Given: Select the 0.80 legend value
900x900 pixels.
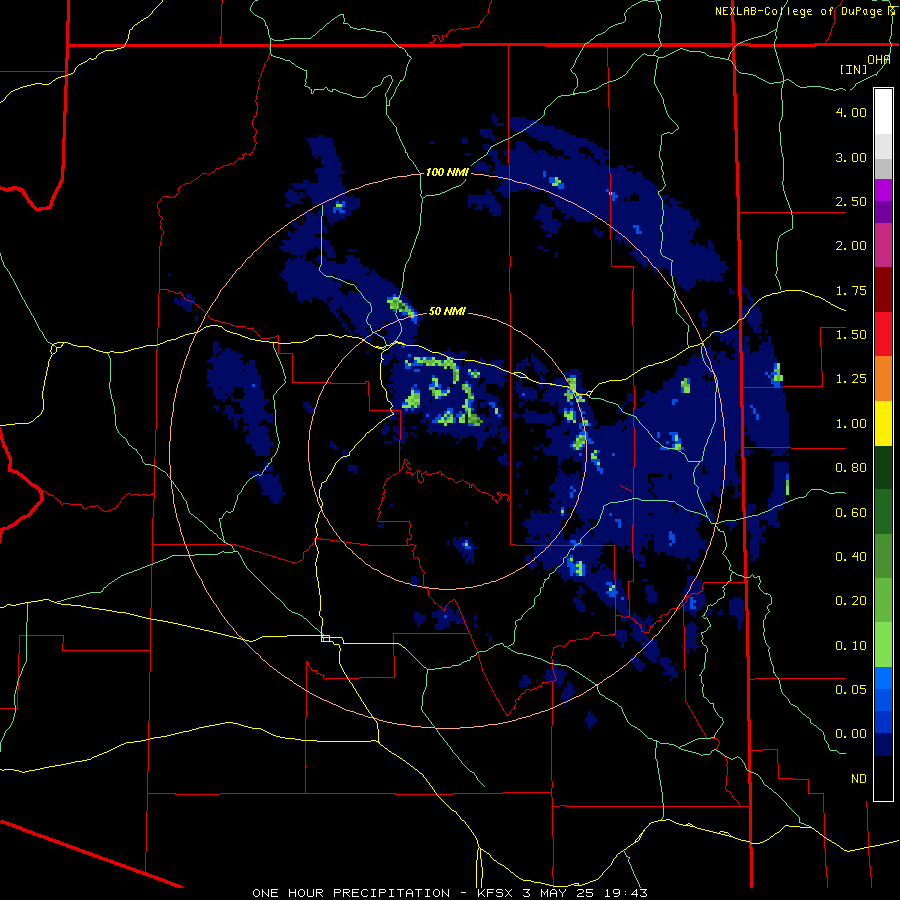Looking at the screenshot, I should (851, 468).
